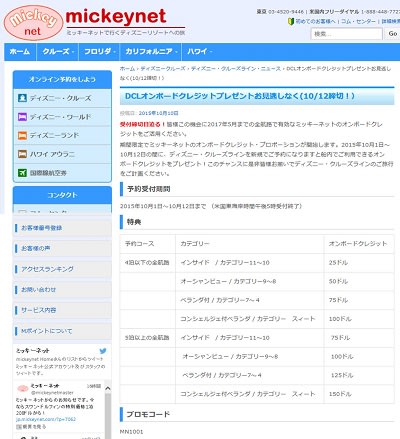Click the Twitter bird icon

coord(103,351)
